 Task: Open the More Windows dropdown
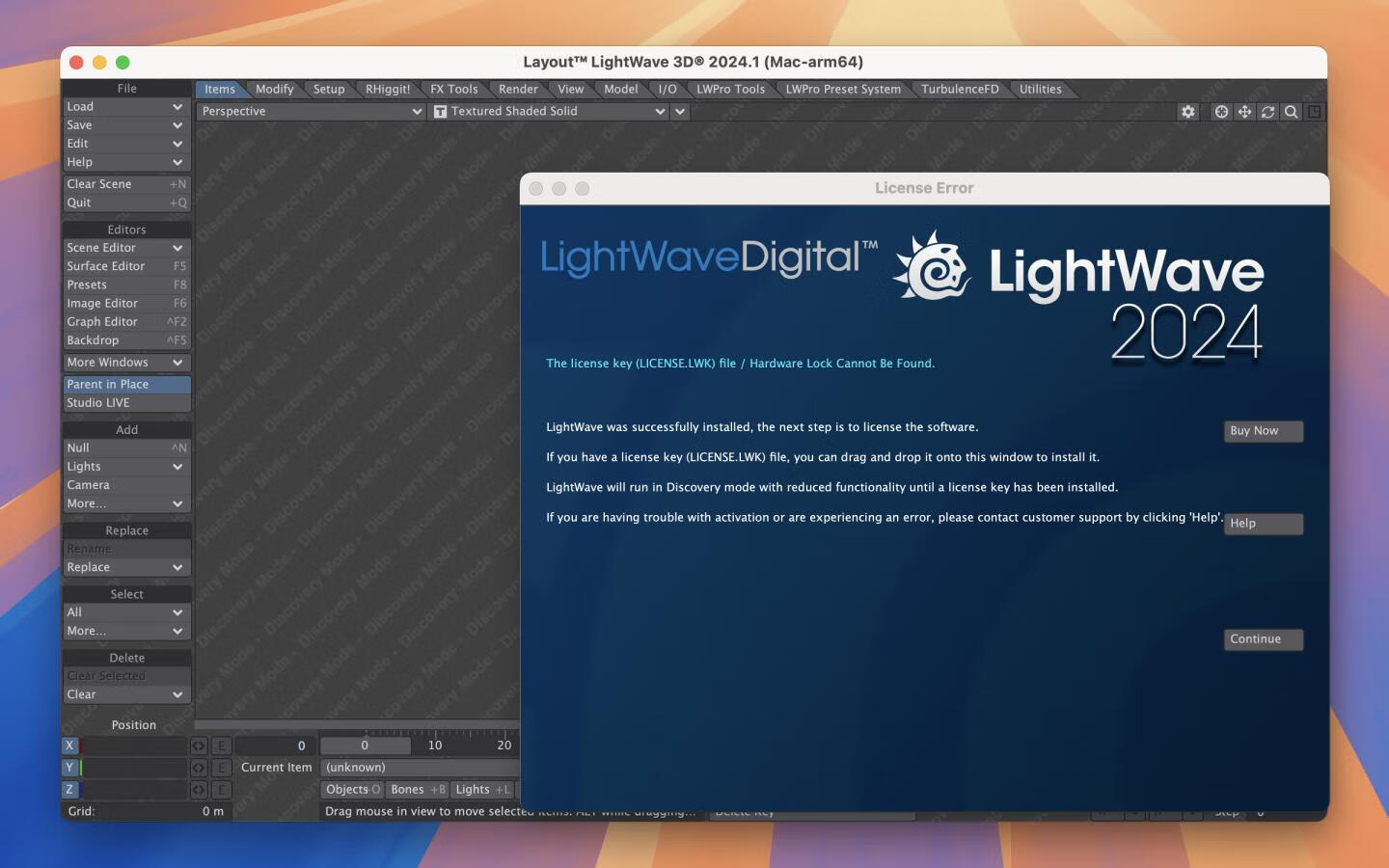[126, 363]
